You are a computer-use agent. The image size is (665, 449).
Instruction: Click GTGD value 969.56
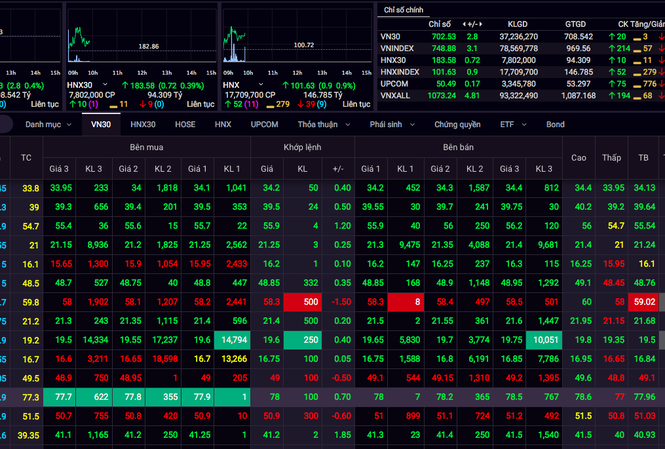578,48
